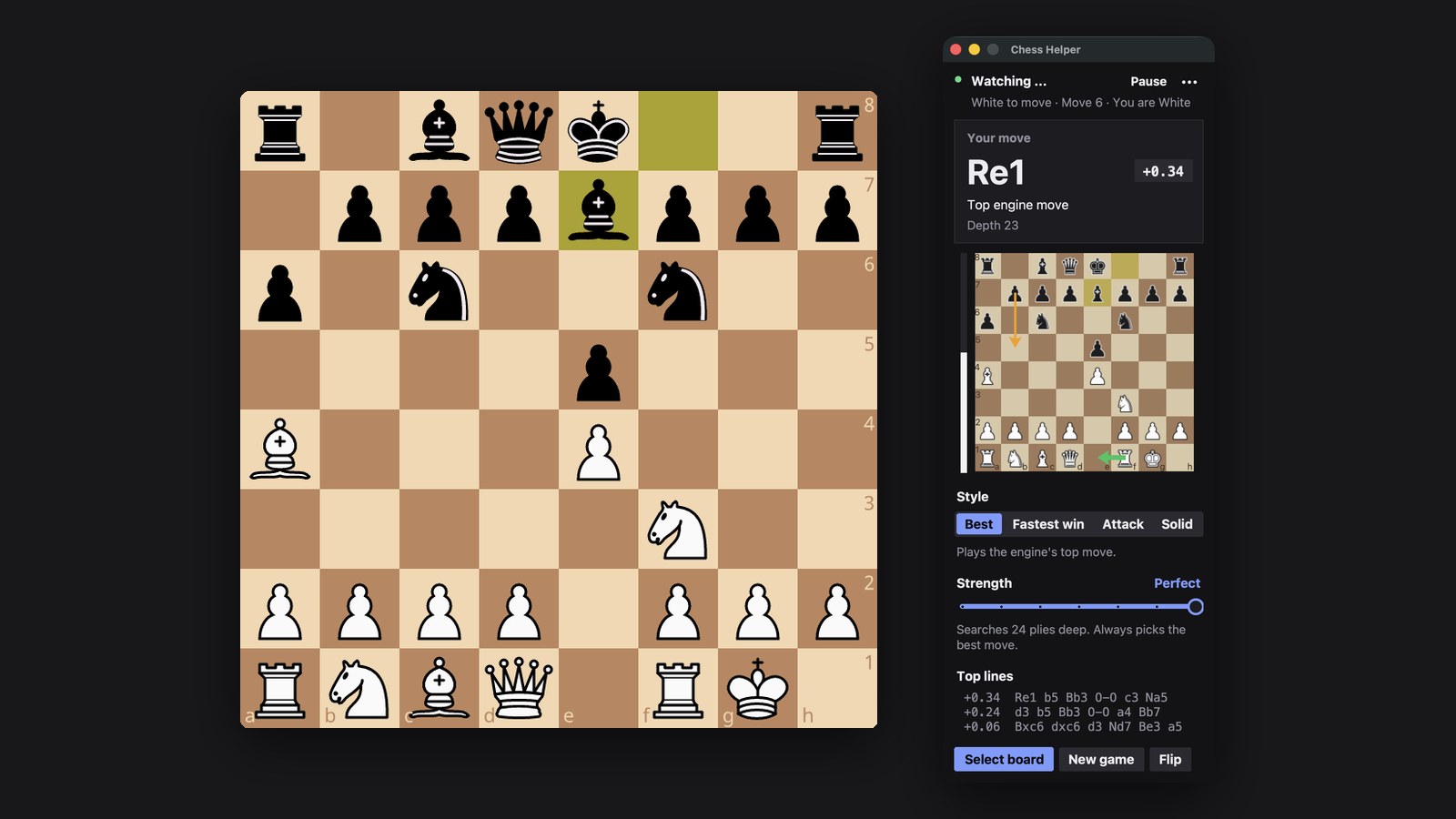The width and height of the screenshot is (1456, 819).
Task: Select the white king on g1
Action: (758, 688)
